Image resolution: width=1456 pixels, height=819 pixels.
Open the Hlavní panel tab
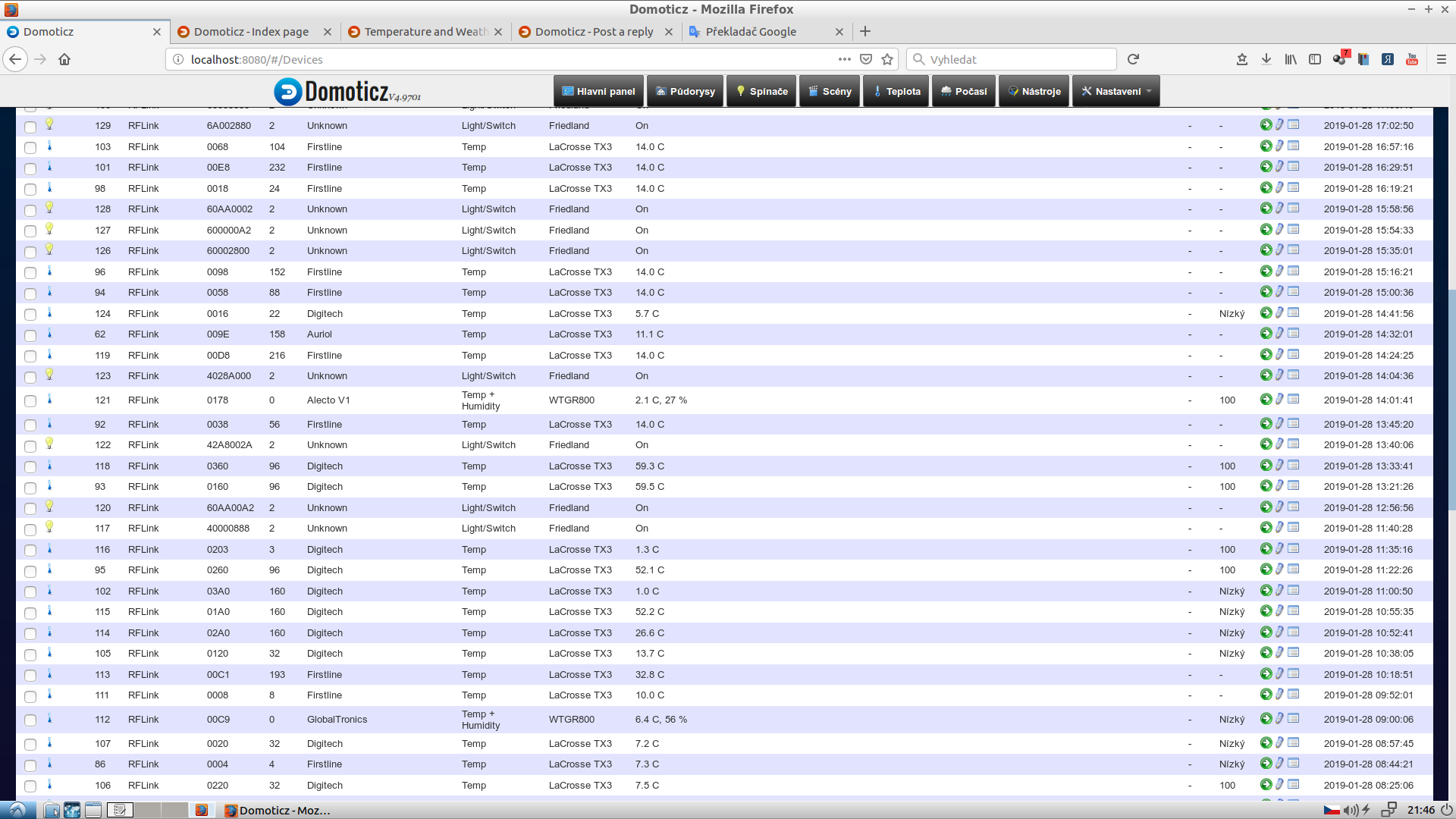pos(598,91)
